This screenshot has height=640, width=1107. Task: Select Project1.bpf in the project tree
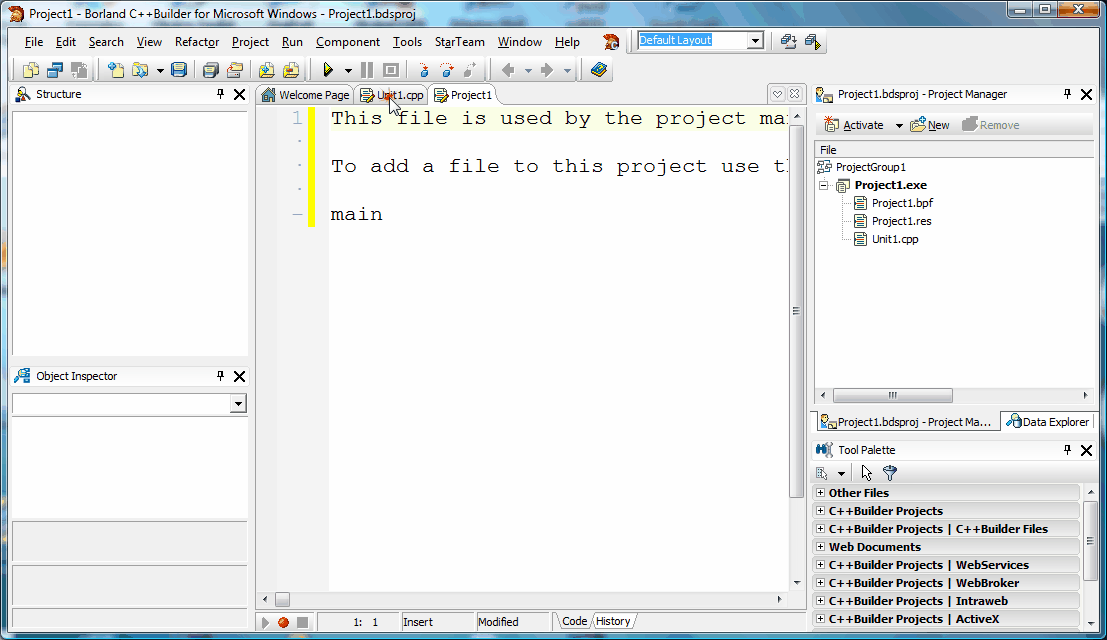tap(902, 203)
